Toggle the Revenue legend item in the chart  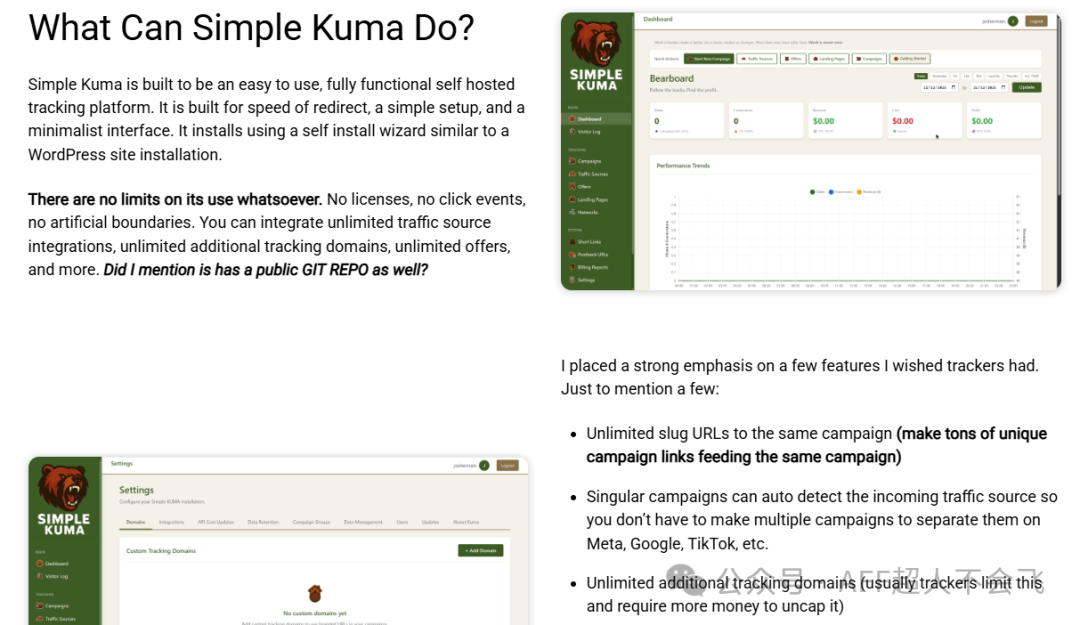869,192
